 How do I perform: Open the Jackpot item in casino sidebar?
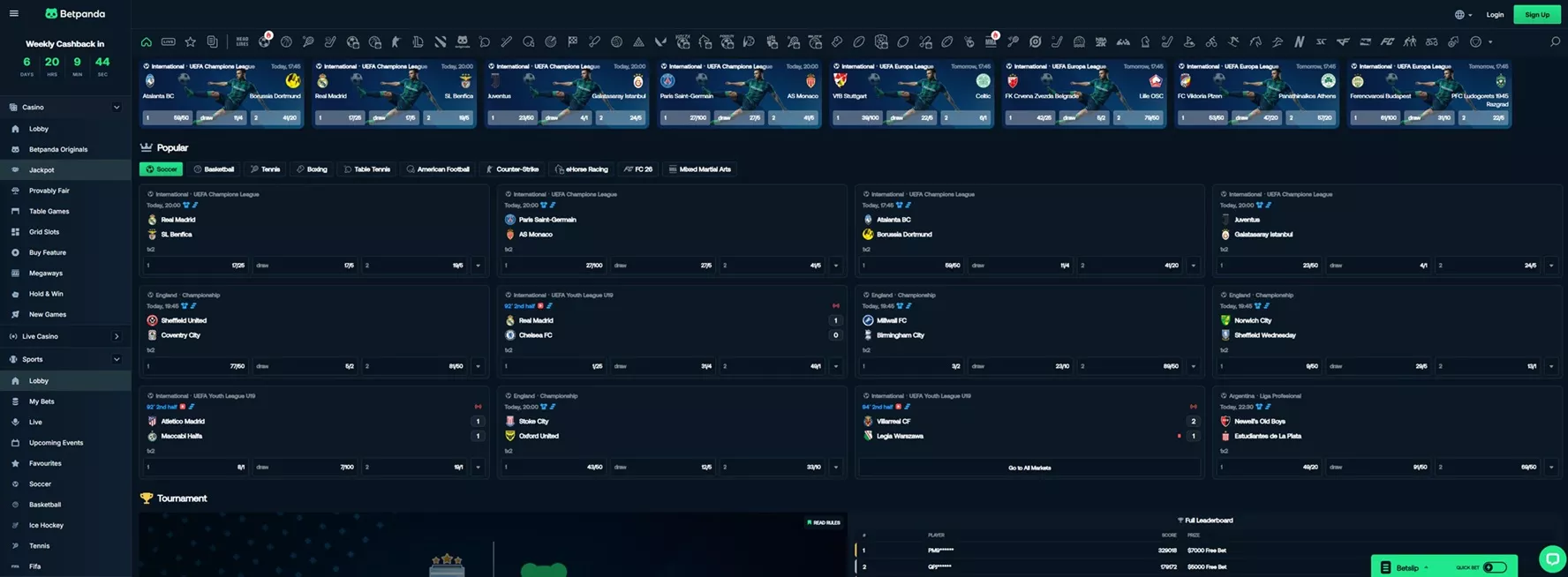click(x=65, y=169)
